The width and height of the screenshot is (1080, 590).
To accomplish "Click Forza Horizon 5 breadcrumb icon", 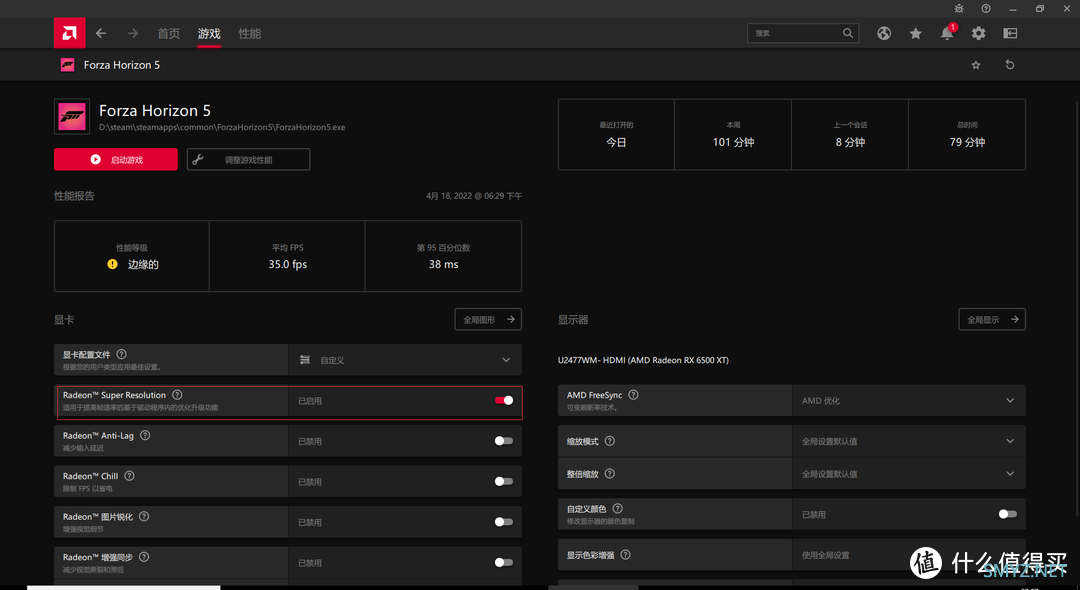I will [68, 65].
